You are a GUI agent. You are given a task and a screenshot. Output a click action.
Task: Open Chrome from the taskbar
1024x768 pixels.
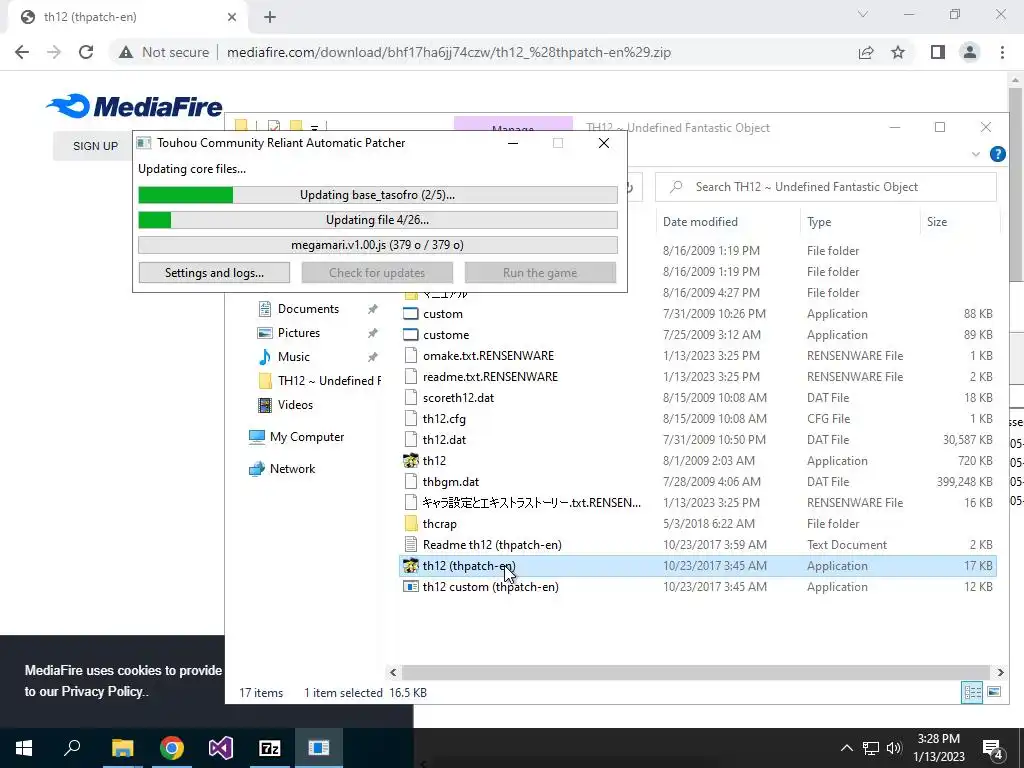172,748
